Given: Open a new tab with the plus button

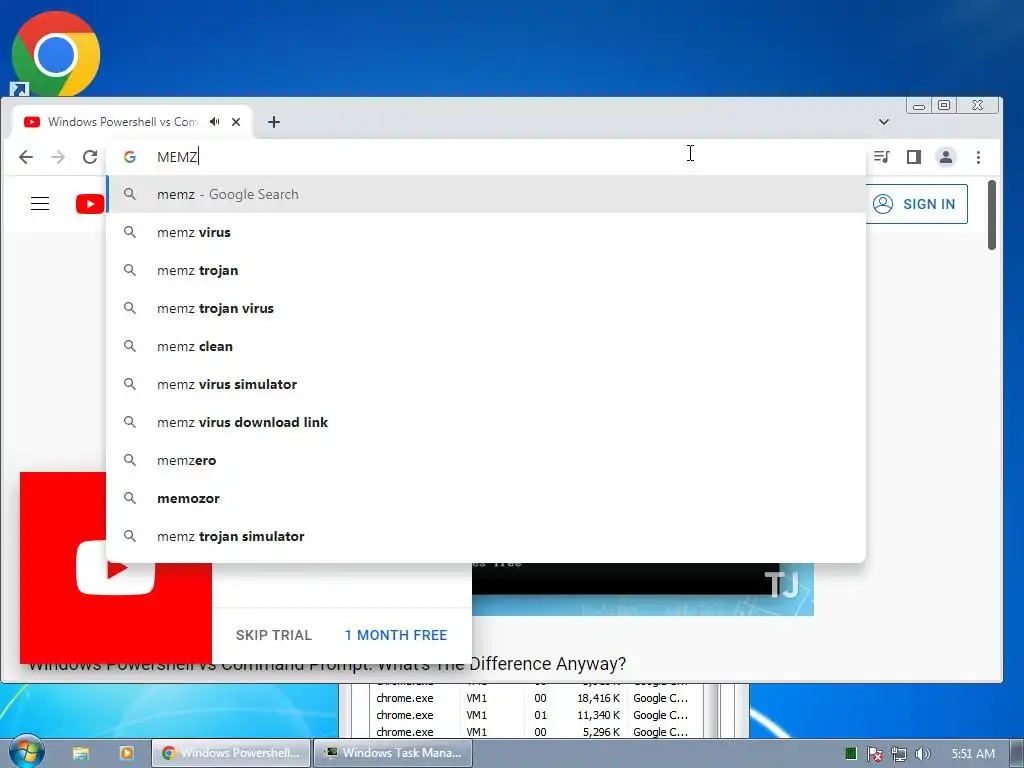Looking at the screenshot, I should tap(274, 121).
